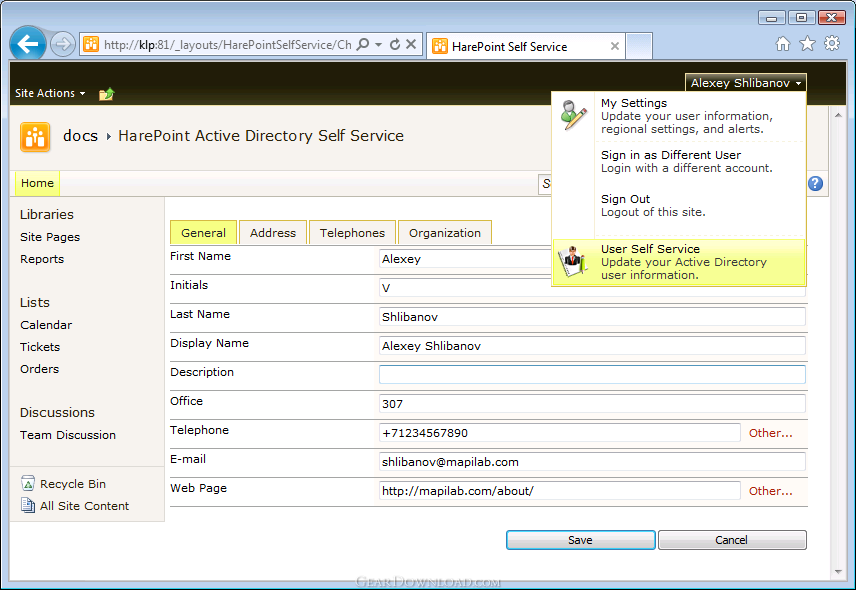
Task: Choose Sign Out from the user menu
Action: [x=679, y=205]
